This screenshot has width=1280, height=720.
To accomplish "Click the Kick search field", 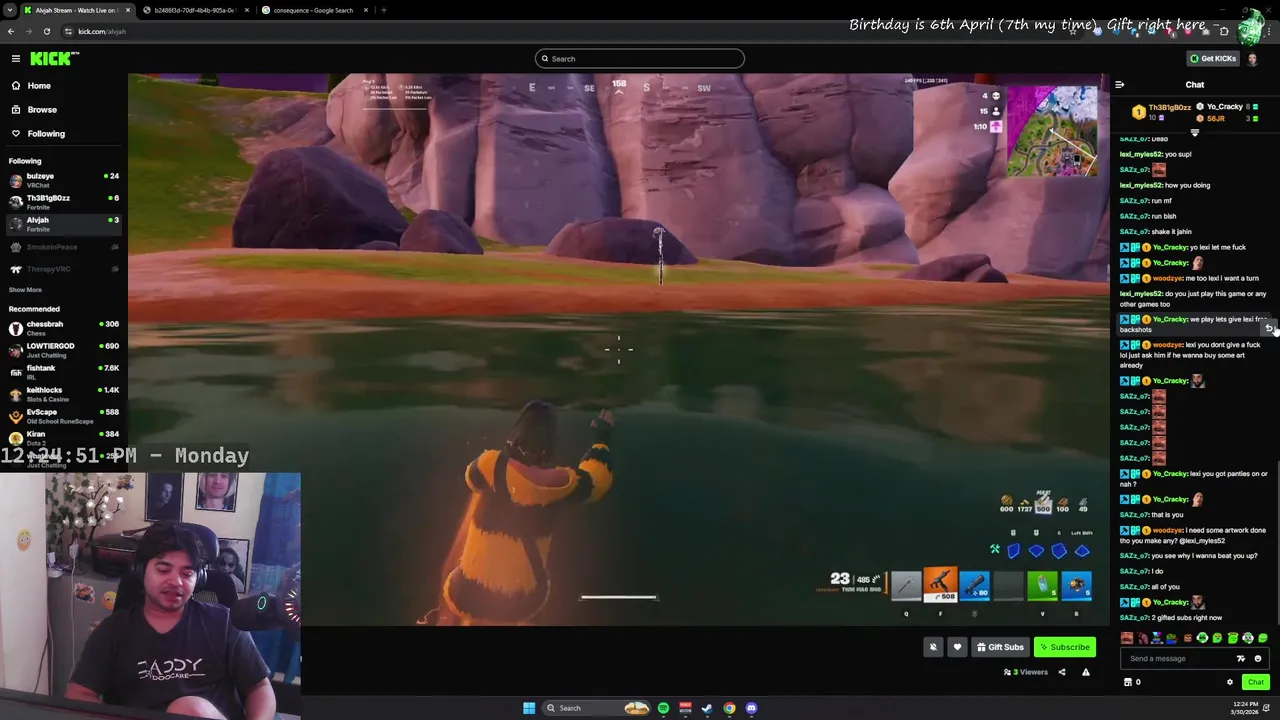I will click(640, 59).
